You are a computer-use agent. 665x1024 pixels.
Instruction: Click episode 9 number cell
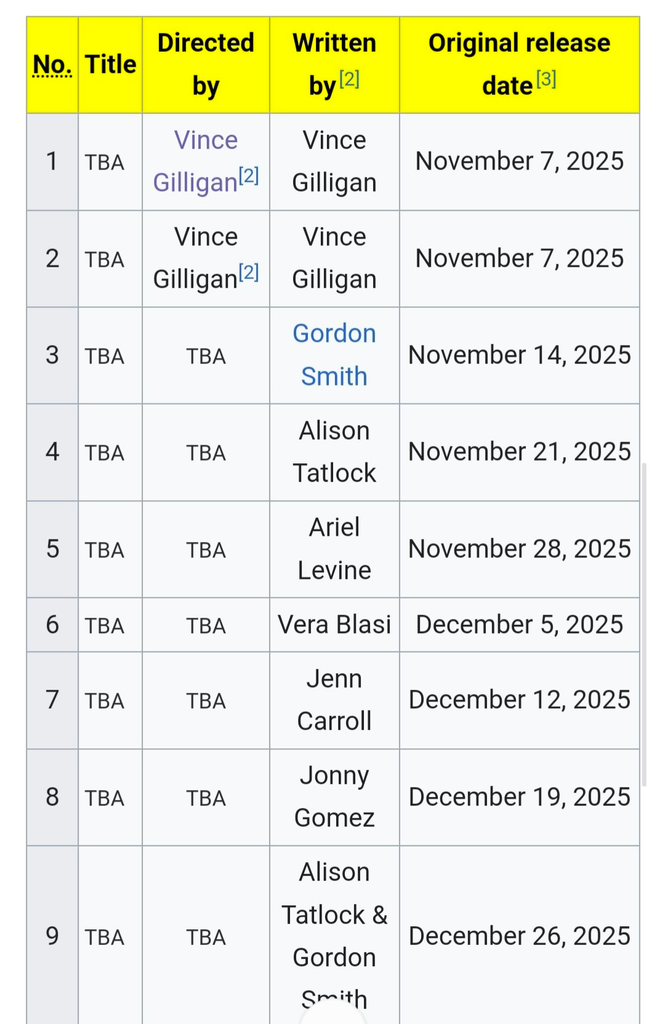tap(52, 936)
